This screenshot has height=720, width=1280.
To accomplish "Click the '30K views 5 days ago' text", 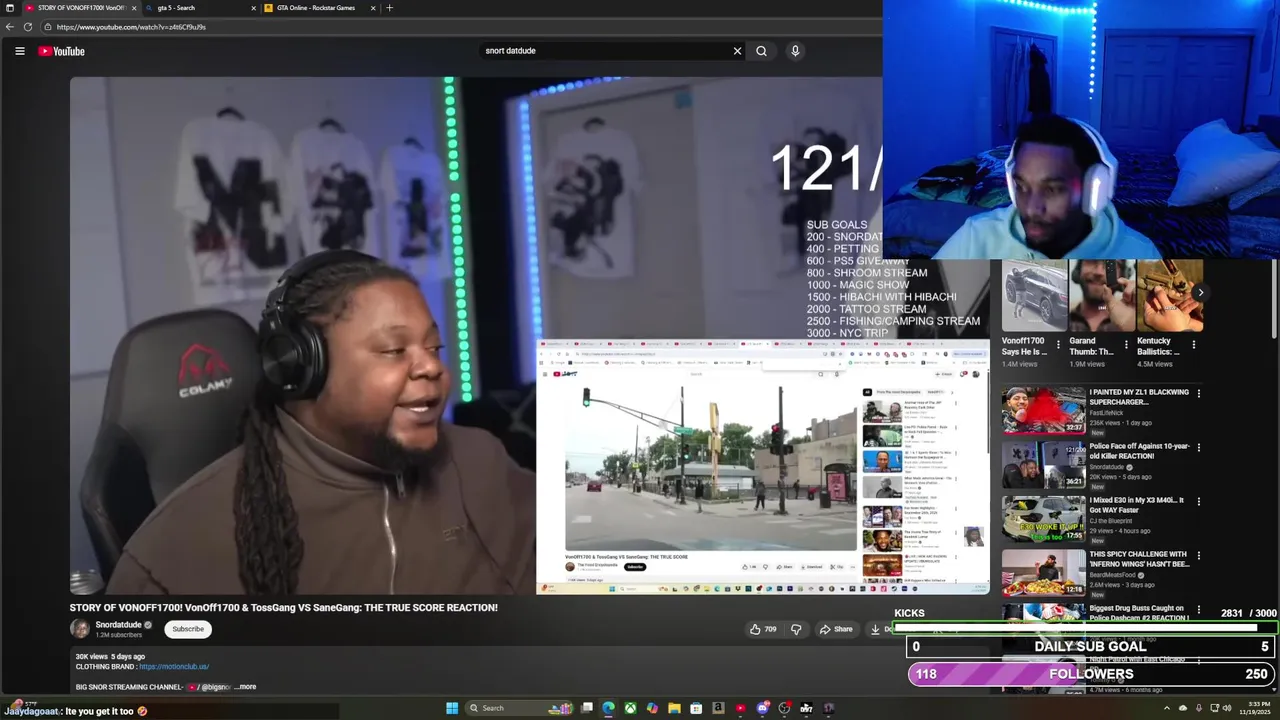I will tap(110, 657).
